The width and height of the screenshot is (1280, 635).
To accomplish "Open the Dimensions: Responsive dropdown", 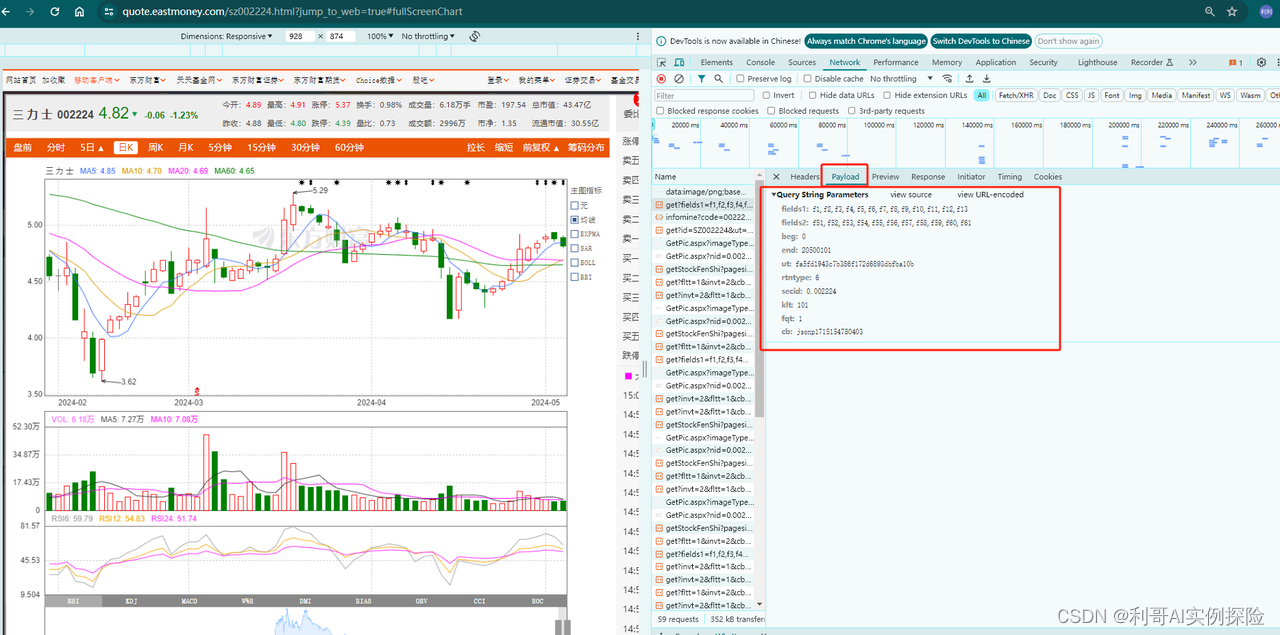I will pos(226,36).
